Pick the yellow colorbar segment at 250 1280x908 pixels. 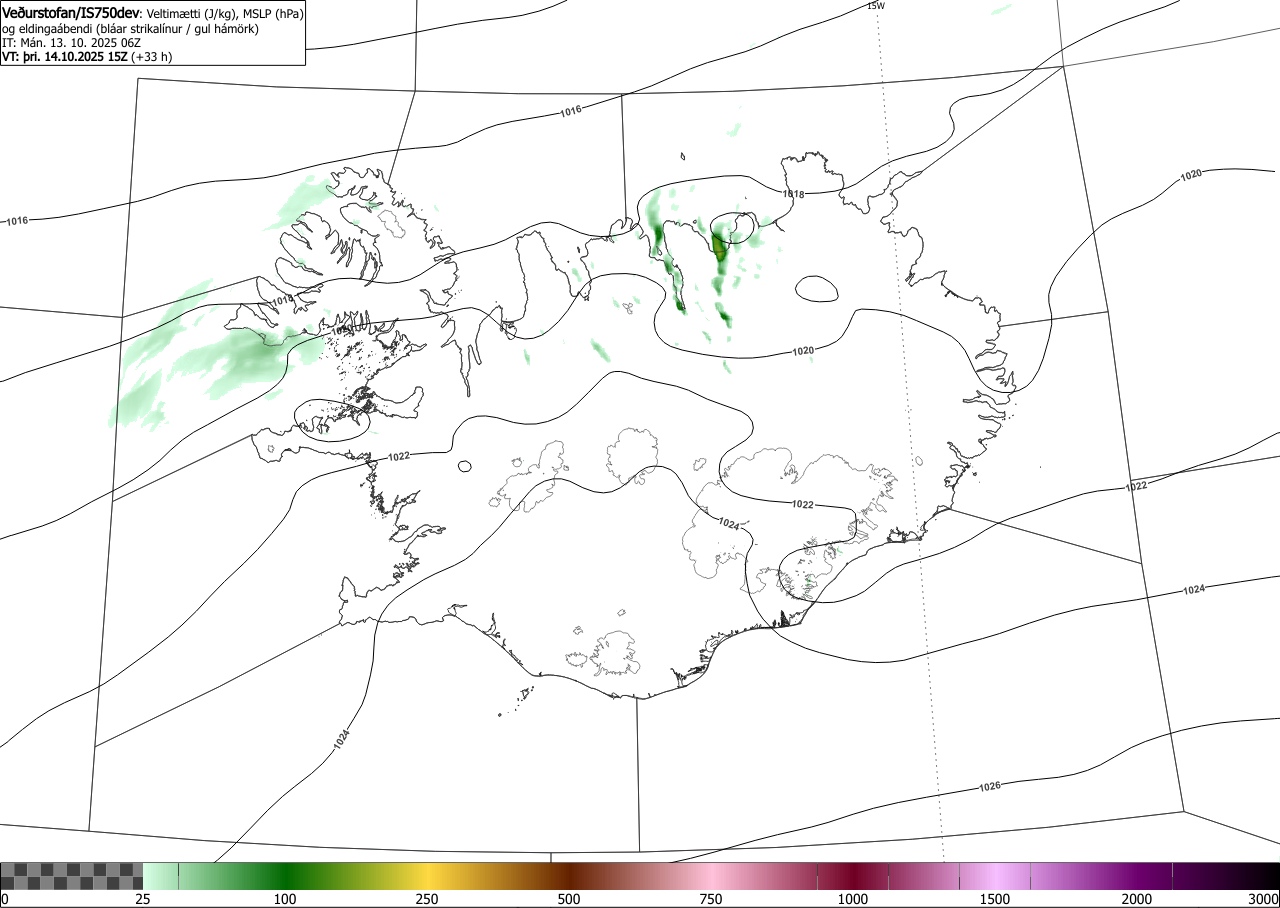[427, 876]
